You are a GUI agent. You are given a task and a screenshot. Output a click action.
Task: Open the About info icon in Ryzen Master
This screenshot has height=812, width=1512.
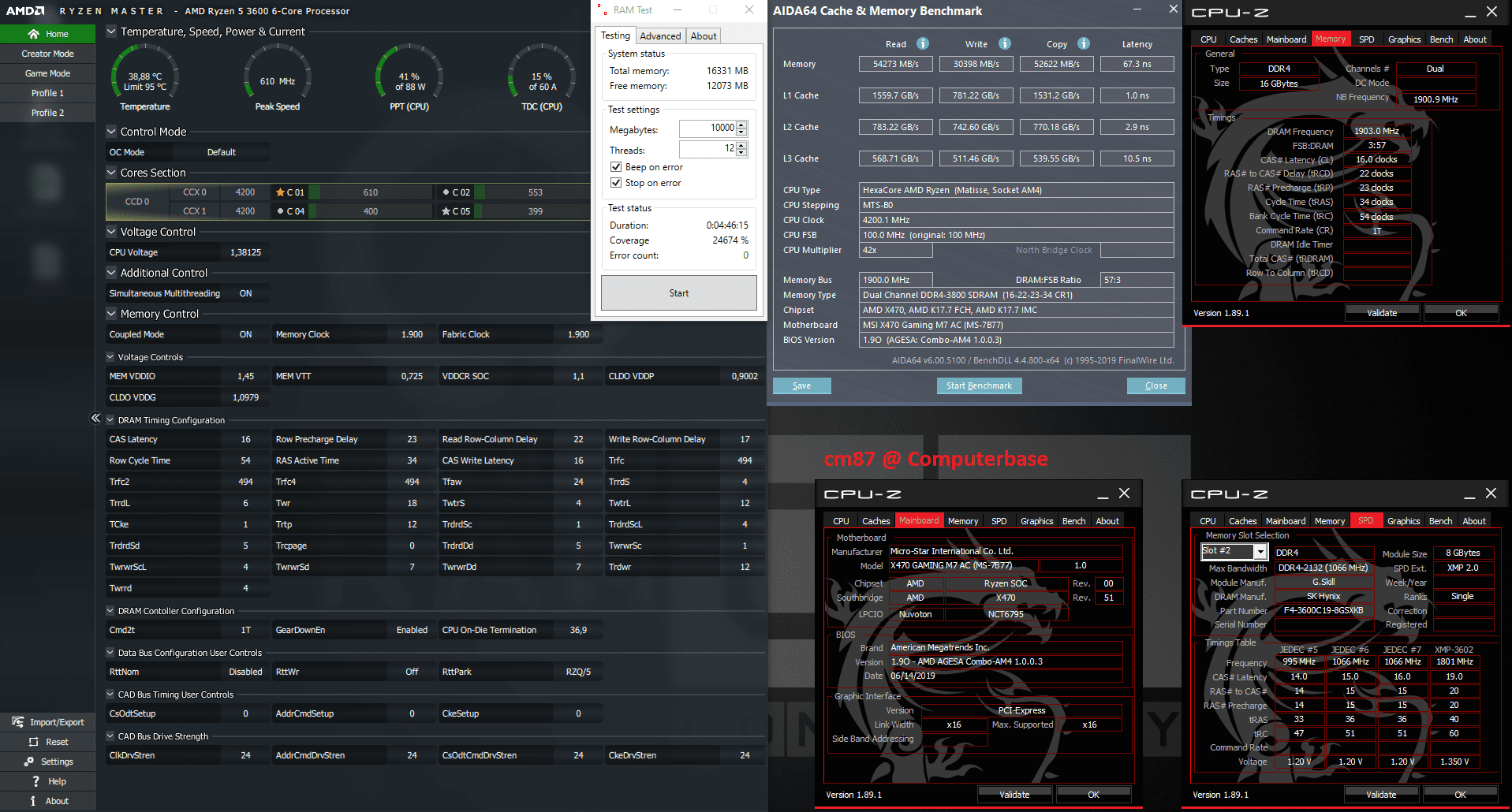33,801
